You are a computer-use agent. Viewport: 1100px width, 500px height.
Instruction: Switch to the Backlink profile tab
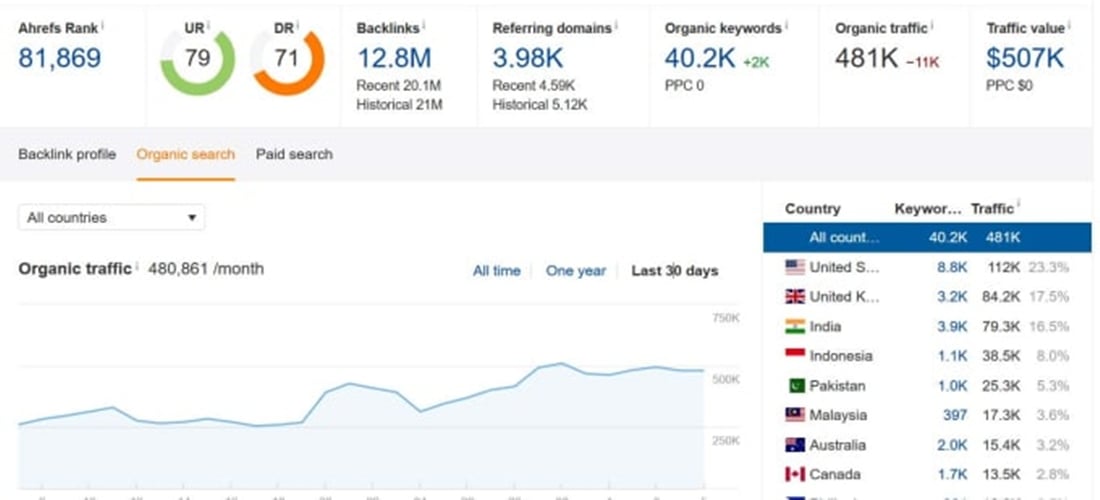67,154
